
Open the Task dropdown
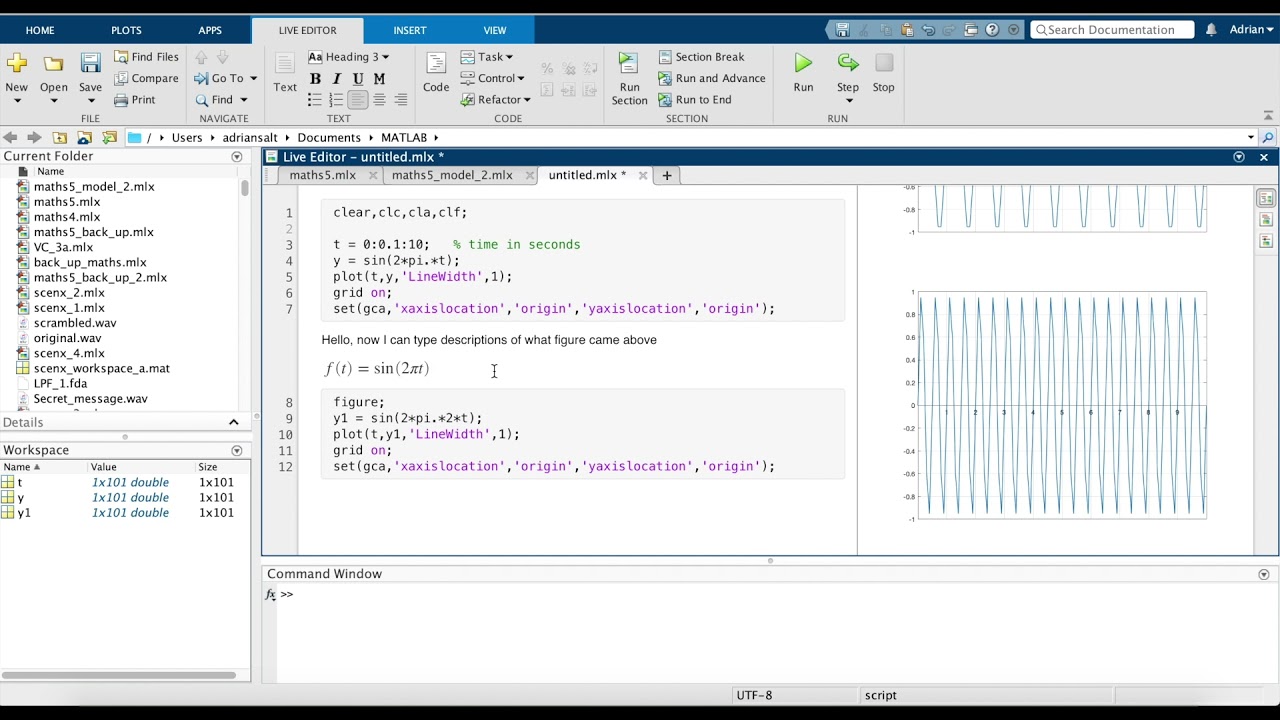coord(487,57)
